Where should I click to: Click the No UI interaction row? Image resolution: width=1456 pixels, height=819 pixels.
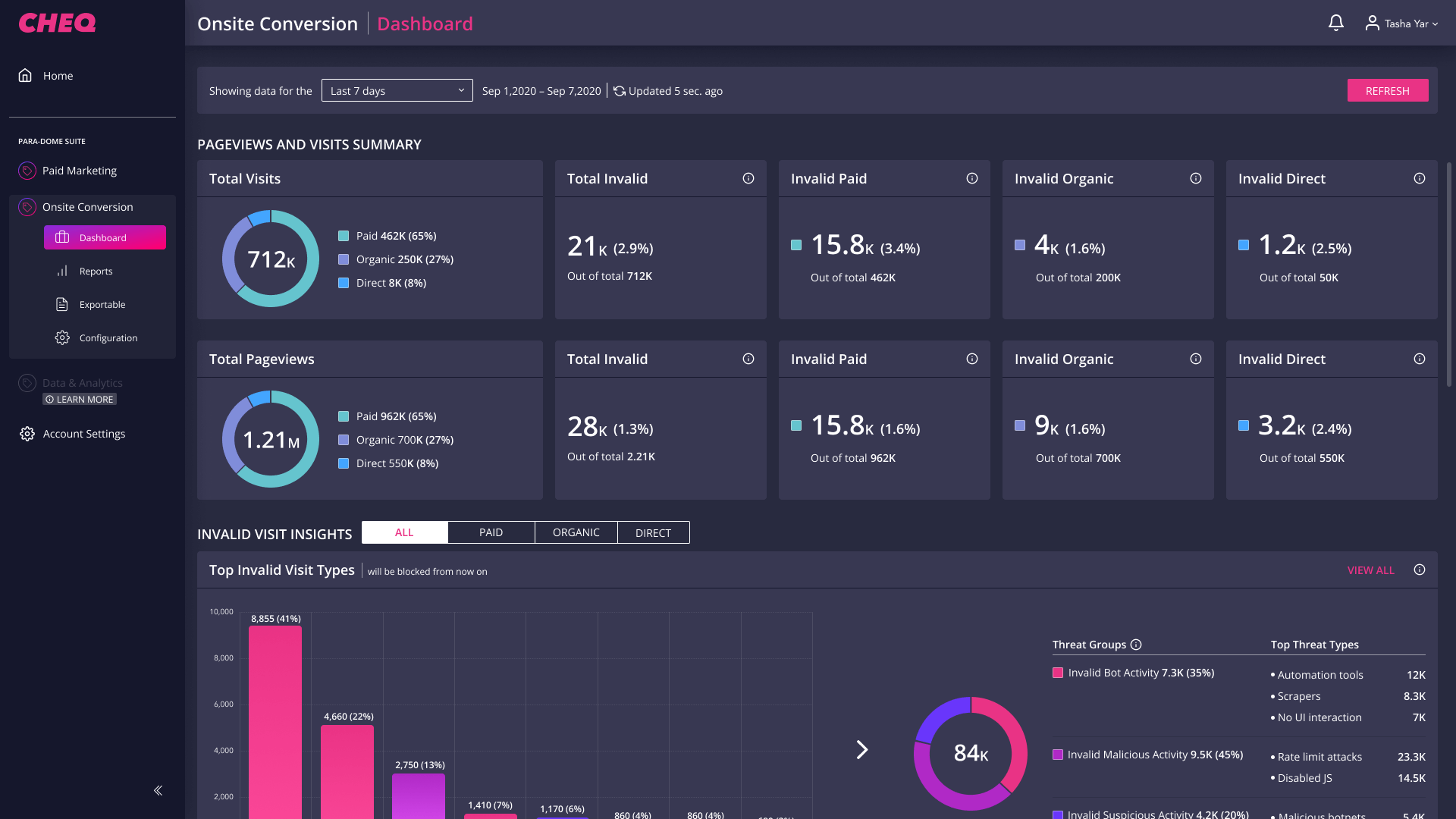pyautogui.click(x=1348, y=717)
